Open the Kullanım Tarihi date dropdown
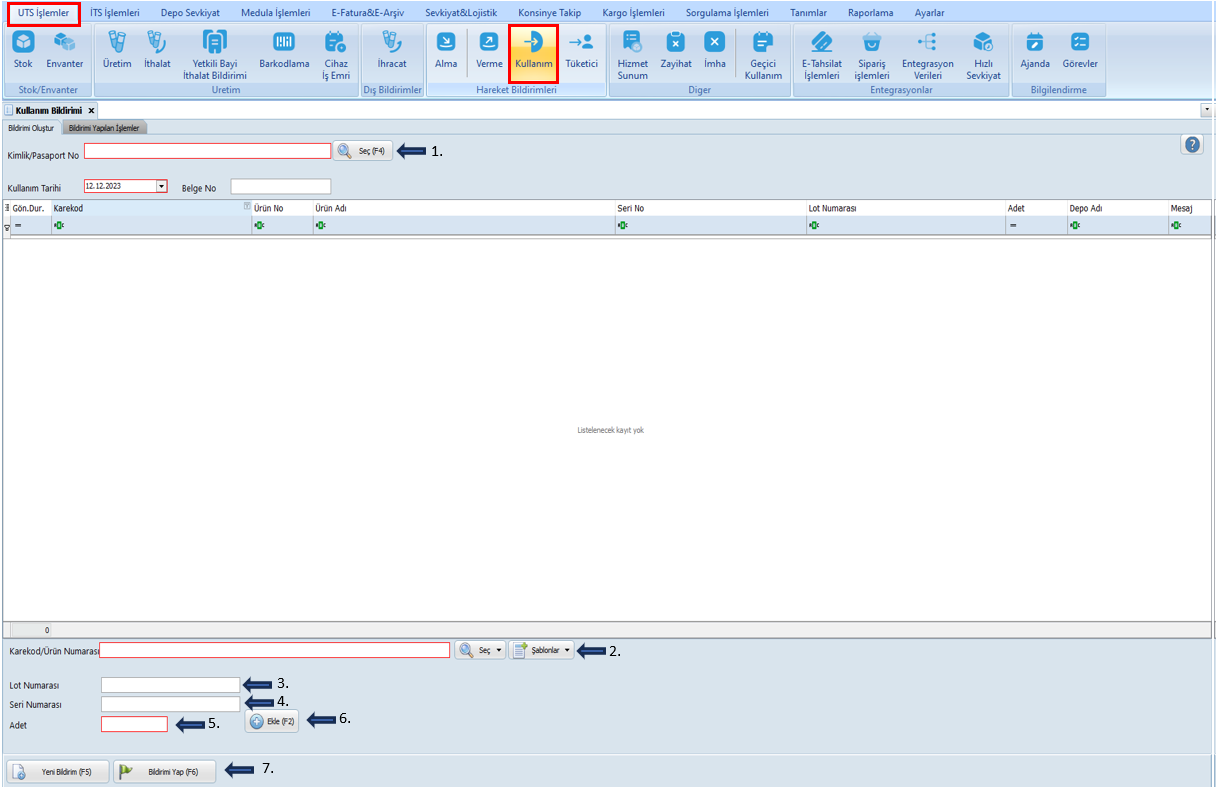Viewport: 1216px width, 787px height. pyautogui.click(x=161, y=186)
